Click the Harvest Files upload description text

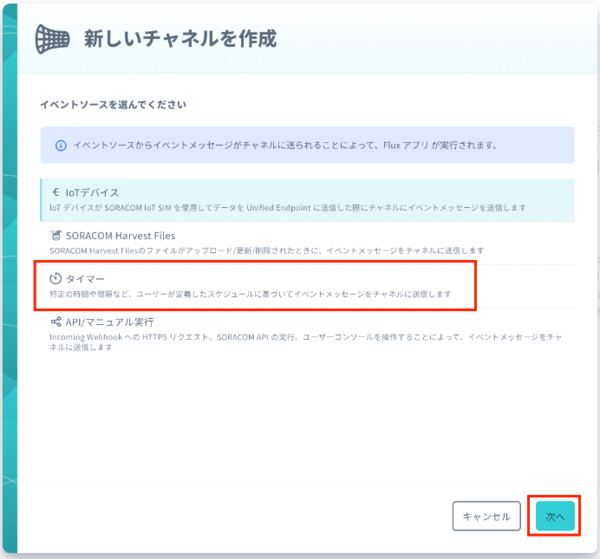point(266,251)
